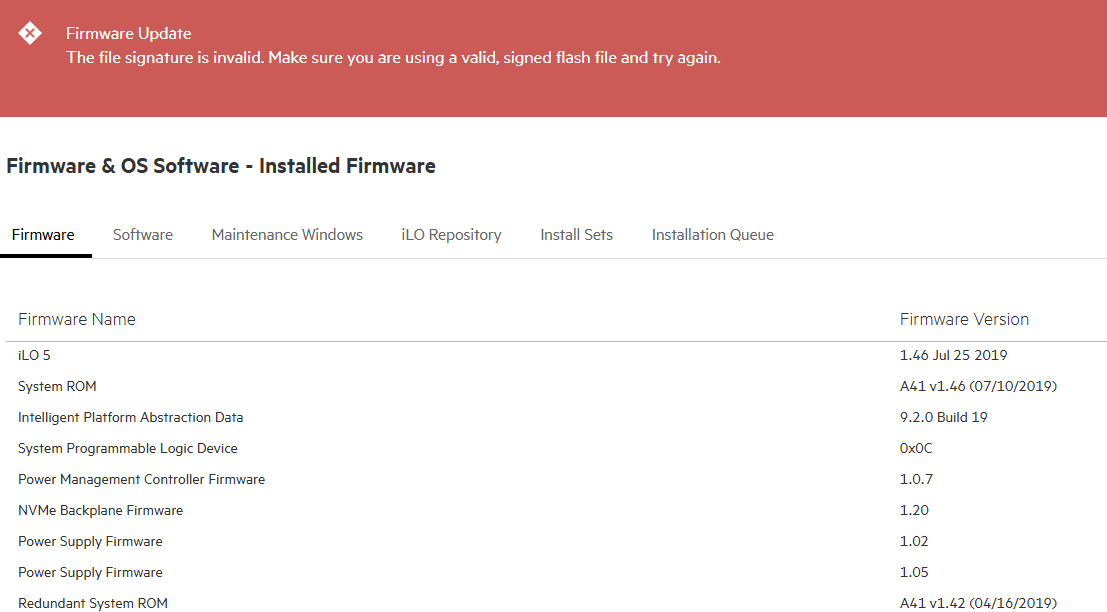Click Intelligent Platform Abstraction Data entry
Viewport: 1107px width, 612px height.
pos(131,417)
